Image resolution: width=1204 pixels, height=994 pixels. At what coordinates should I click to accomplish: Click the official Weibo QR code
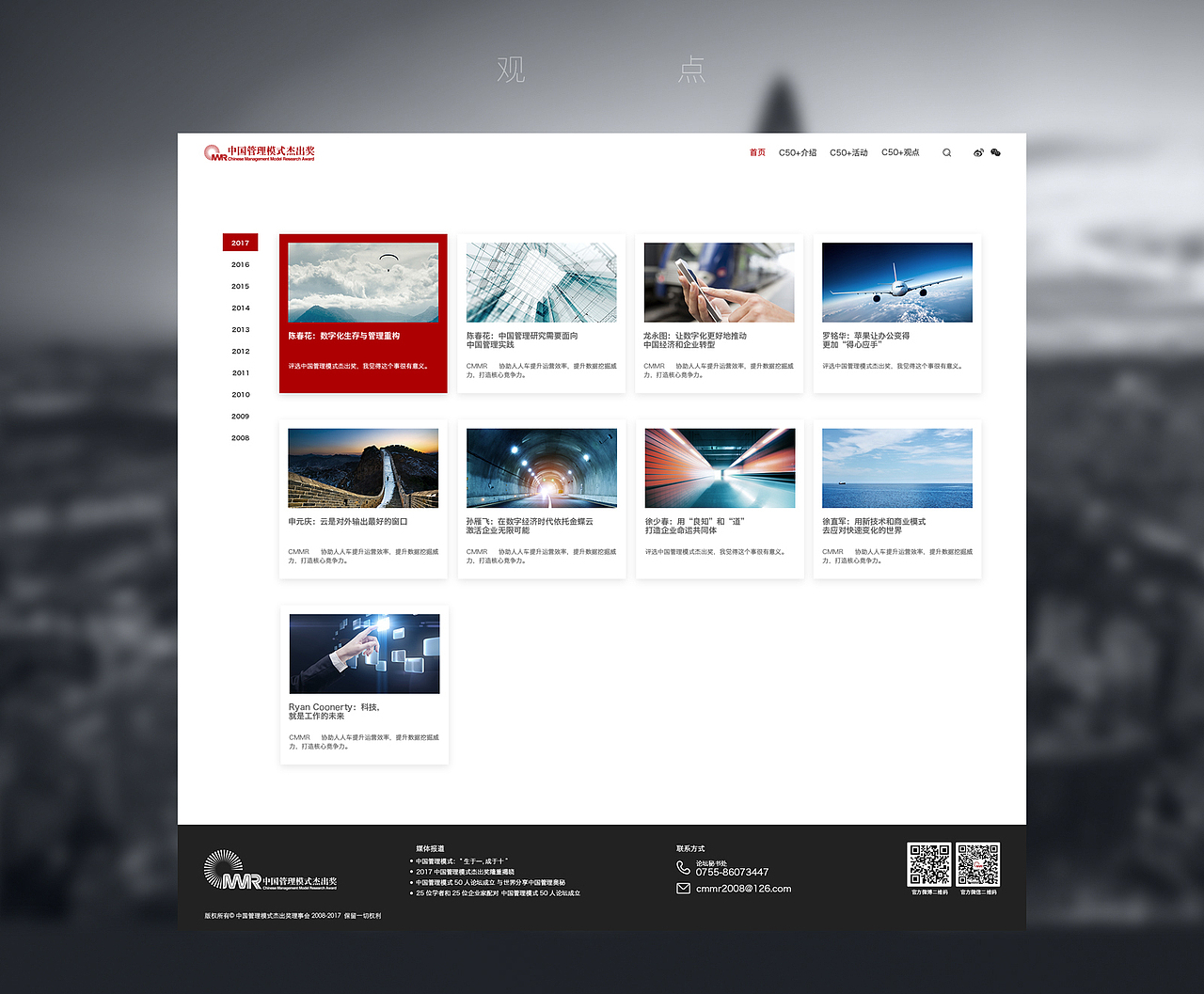click(x=929, y=864)
